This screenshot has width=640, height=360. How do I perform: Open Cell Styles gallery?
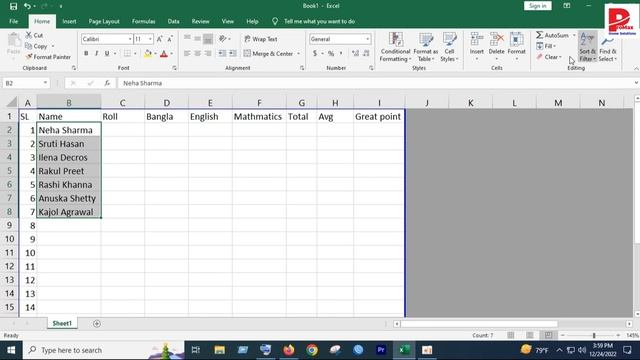coord(449,47)
